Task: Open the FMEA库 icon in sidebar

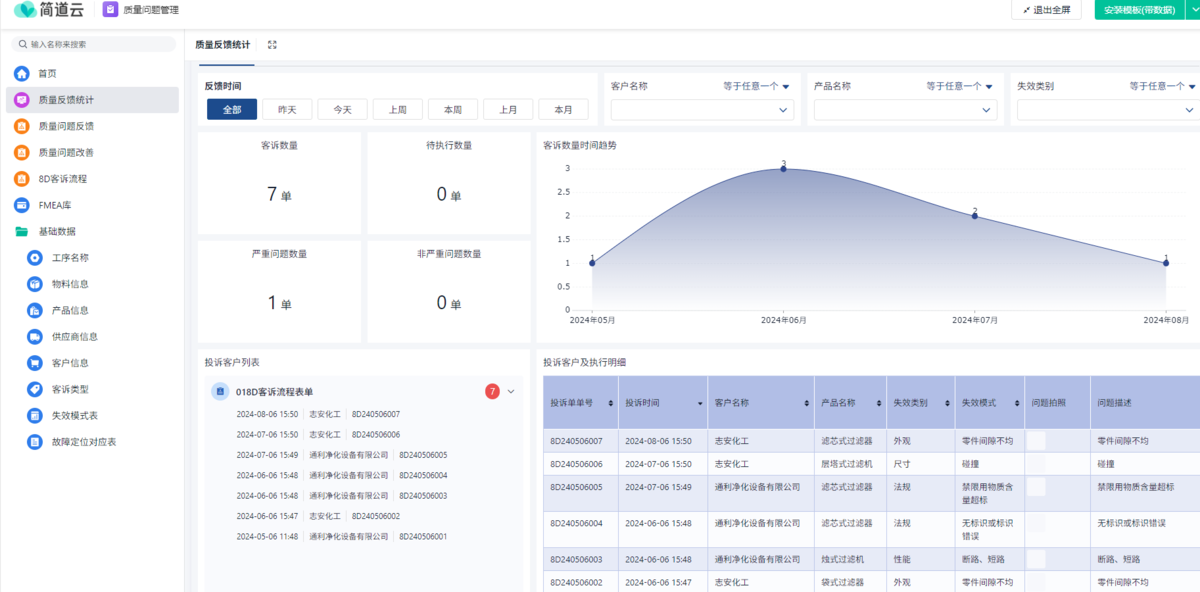Action: [x=21, y=205]
